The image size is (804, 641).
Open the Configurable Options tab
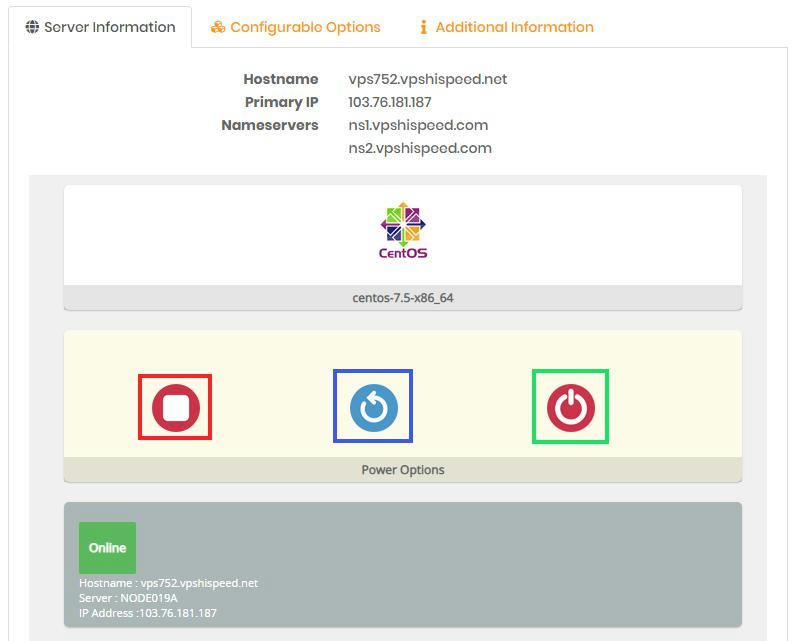(x=295, y=27)
